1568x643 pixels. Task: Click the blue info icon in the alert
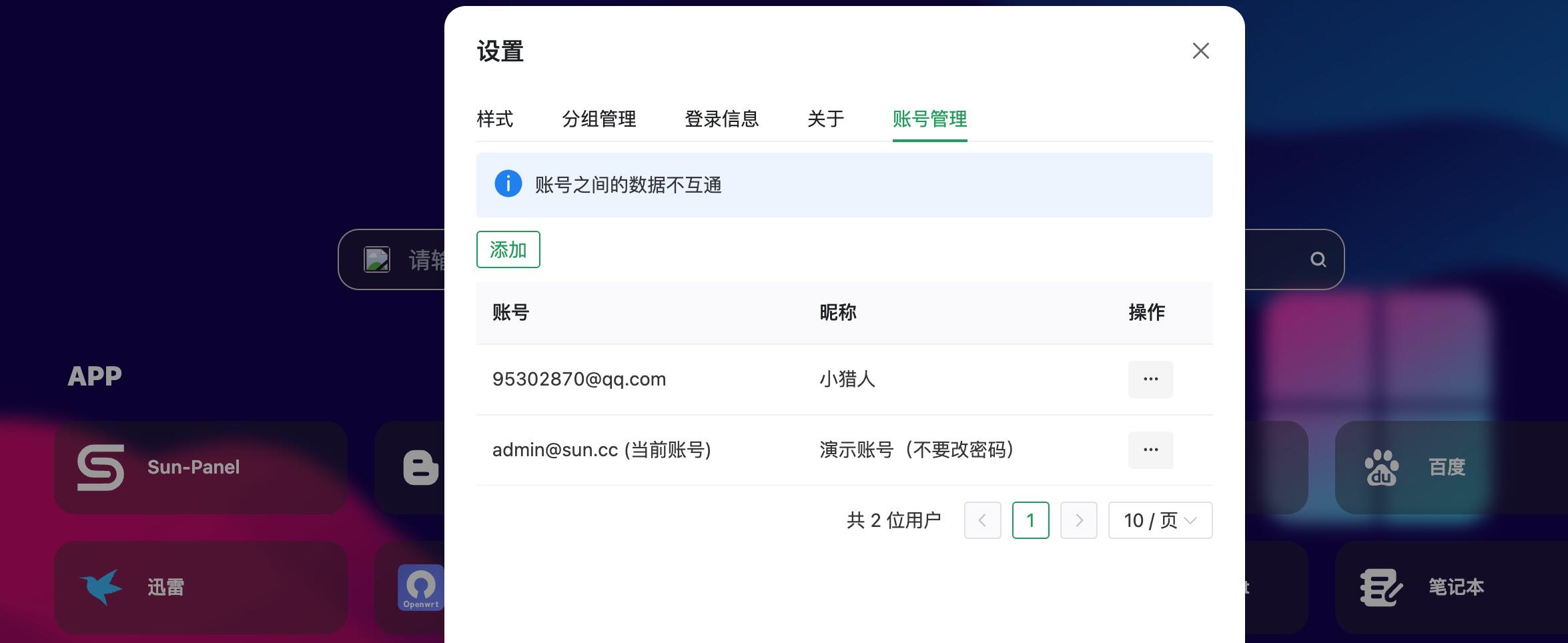508,183
